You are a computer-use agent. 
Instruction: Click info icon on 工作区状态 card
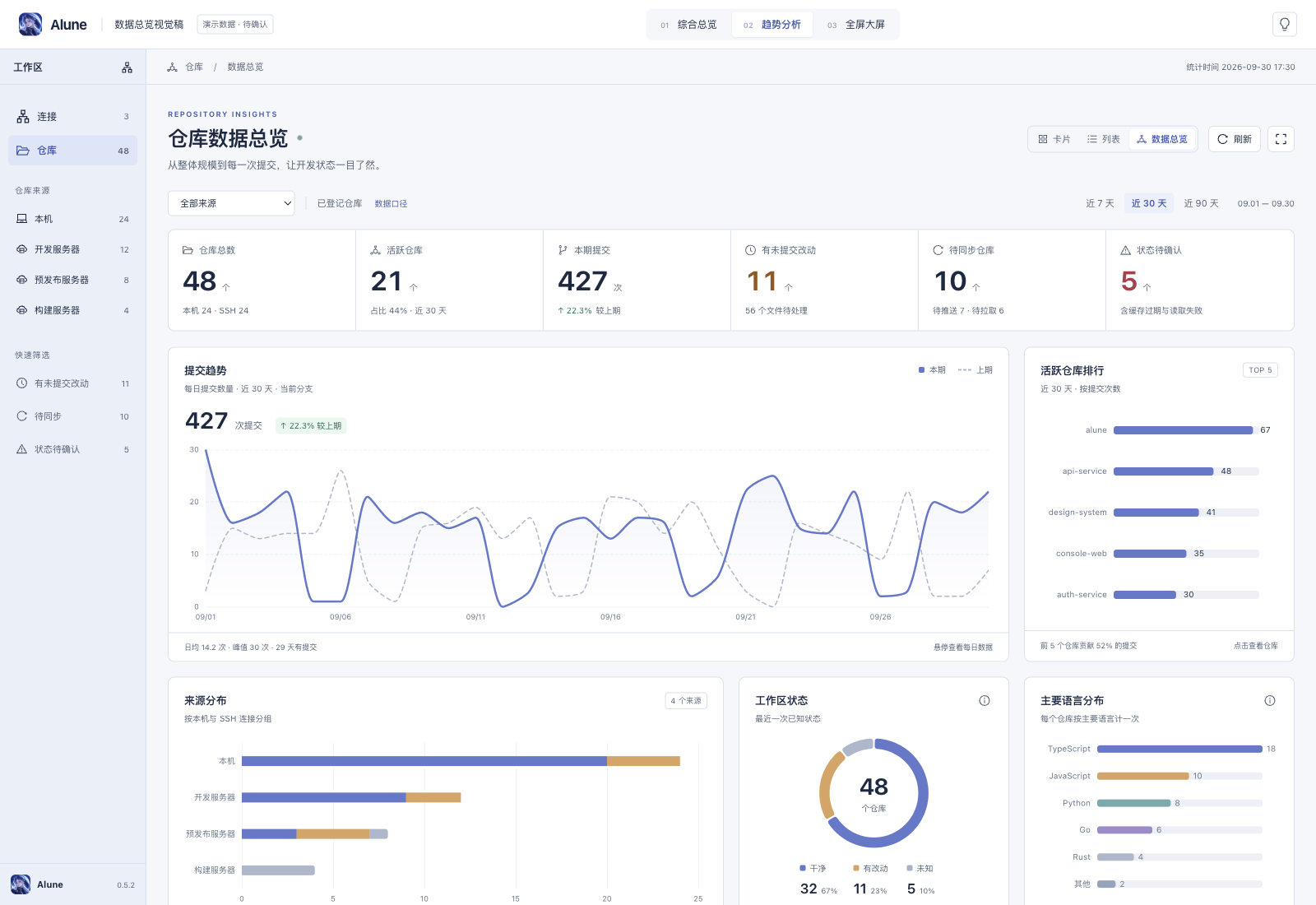click(985, 701)
